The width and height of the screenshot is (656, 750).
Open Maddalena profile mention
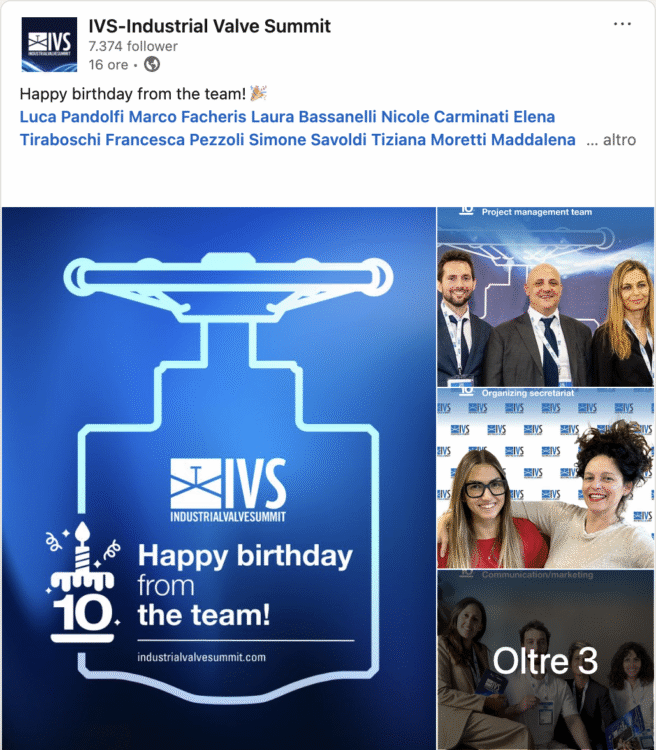(533, 140)
